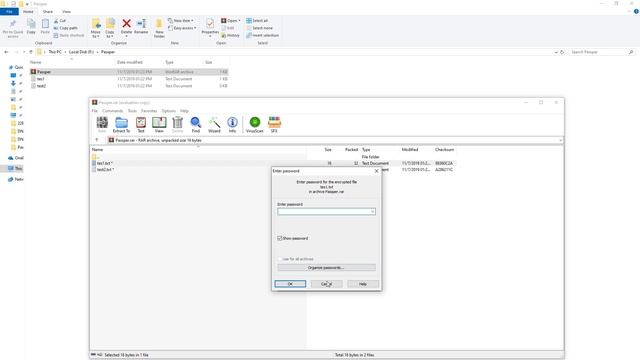Open Properties in the Explorer ribbon
This screenshot has height=360, width=640.
pyautogui.click(x=210, y=27)
